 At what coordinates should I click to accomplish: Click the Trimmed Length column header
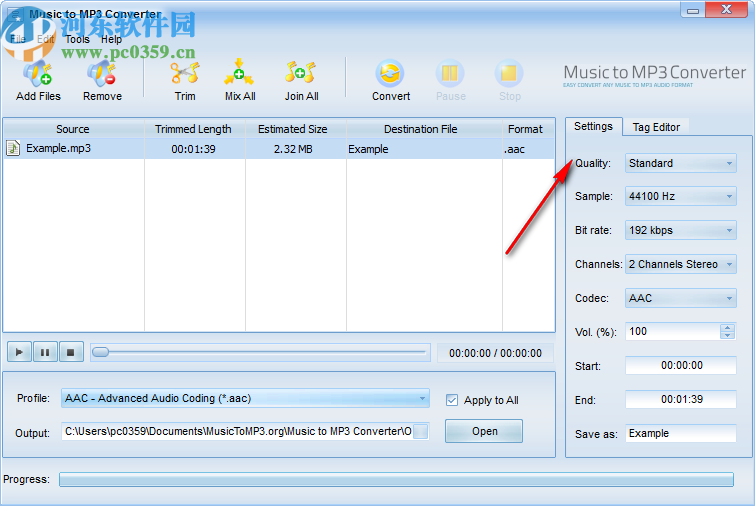(193, 129)
